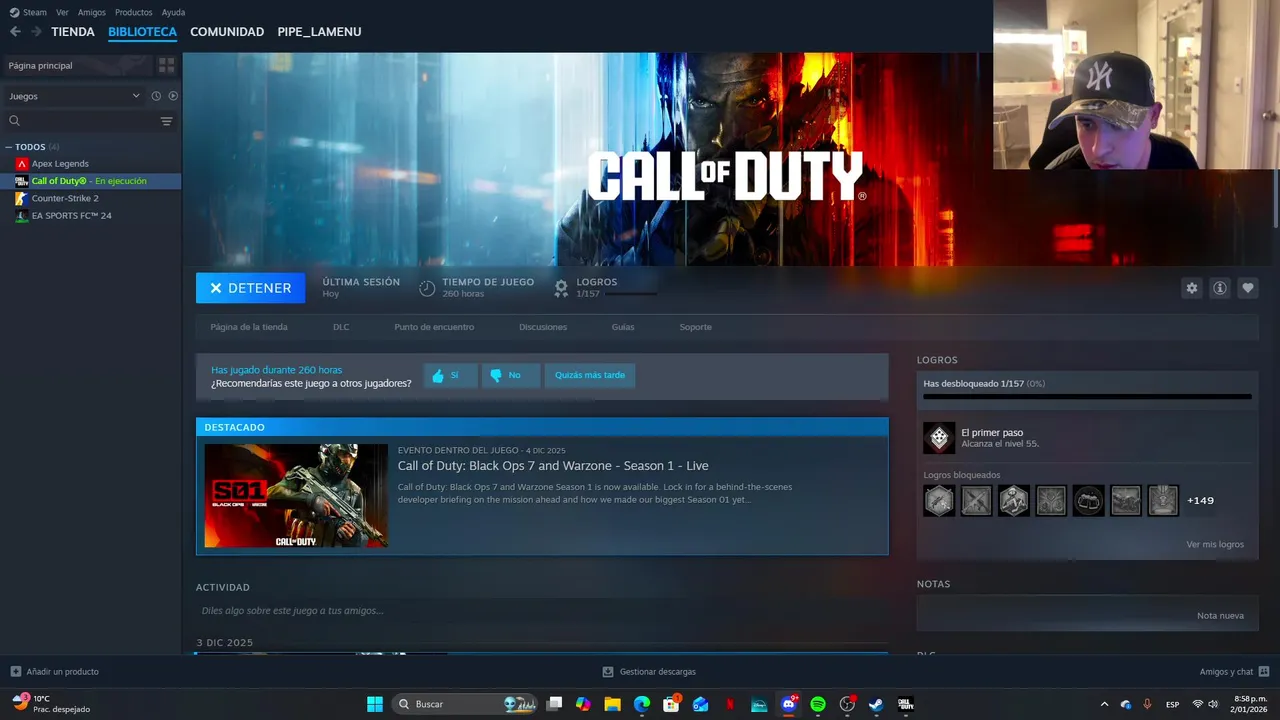
Task: Open the volume control tray icon
Action: click(x=1212, y=704)
